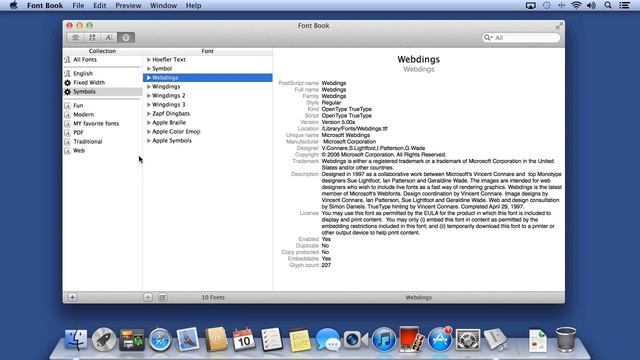This screenshot has width=640, height=360.
Task: Open the Apple menu
Action: tap(13, 5)
